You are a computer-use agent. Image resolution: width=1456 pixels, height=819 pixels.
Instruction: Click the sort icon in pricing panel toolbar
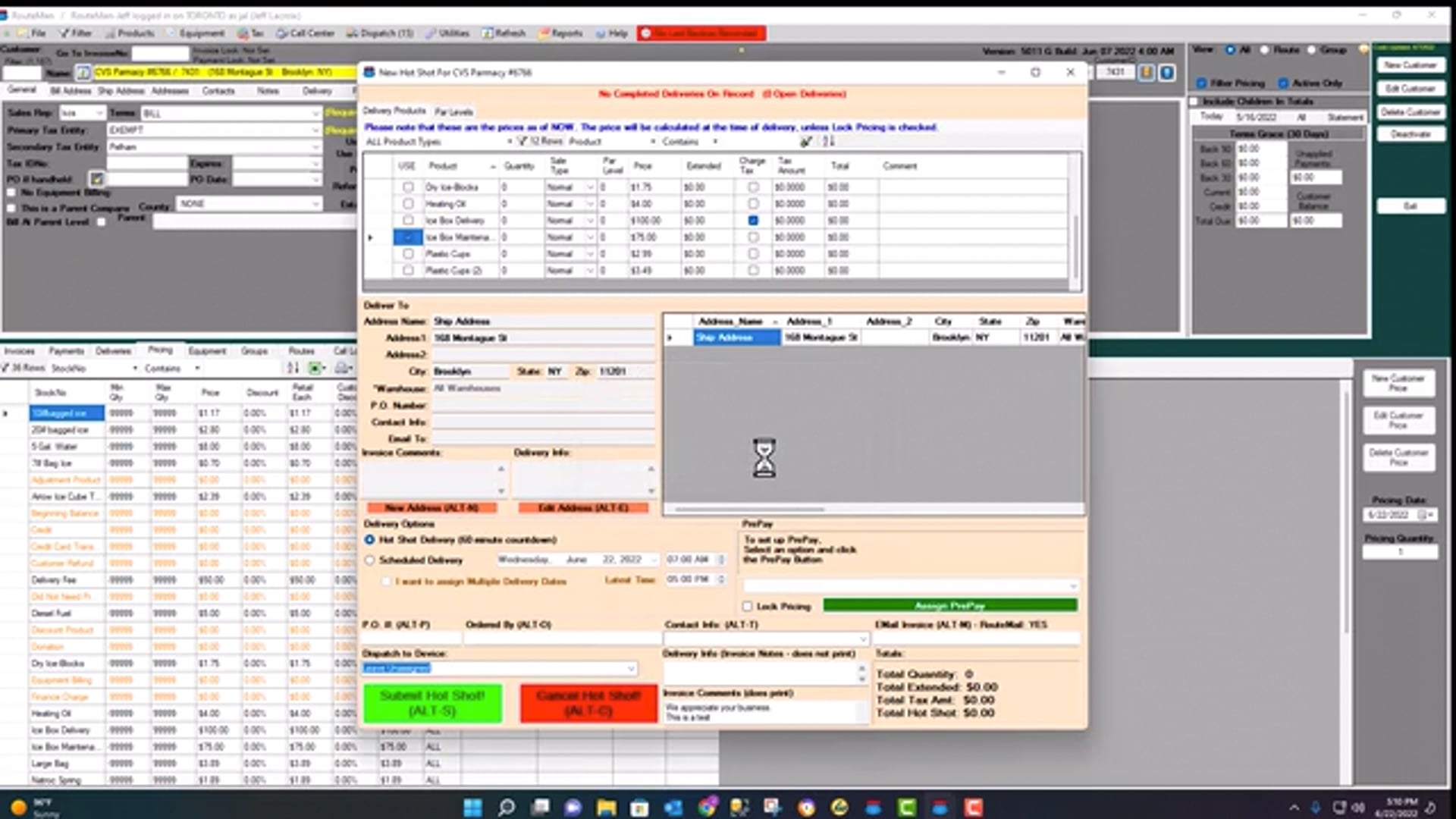[x=293, y=369]
